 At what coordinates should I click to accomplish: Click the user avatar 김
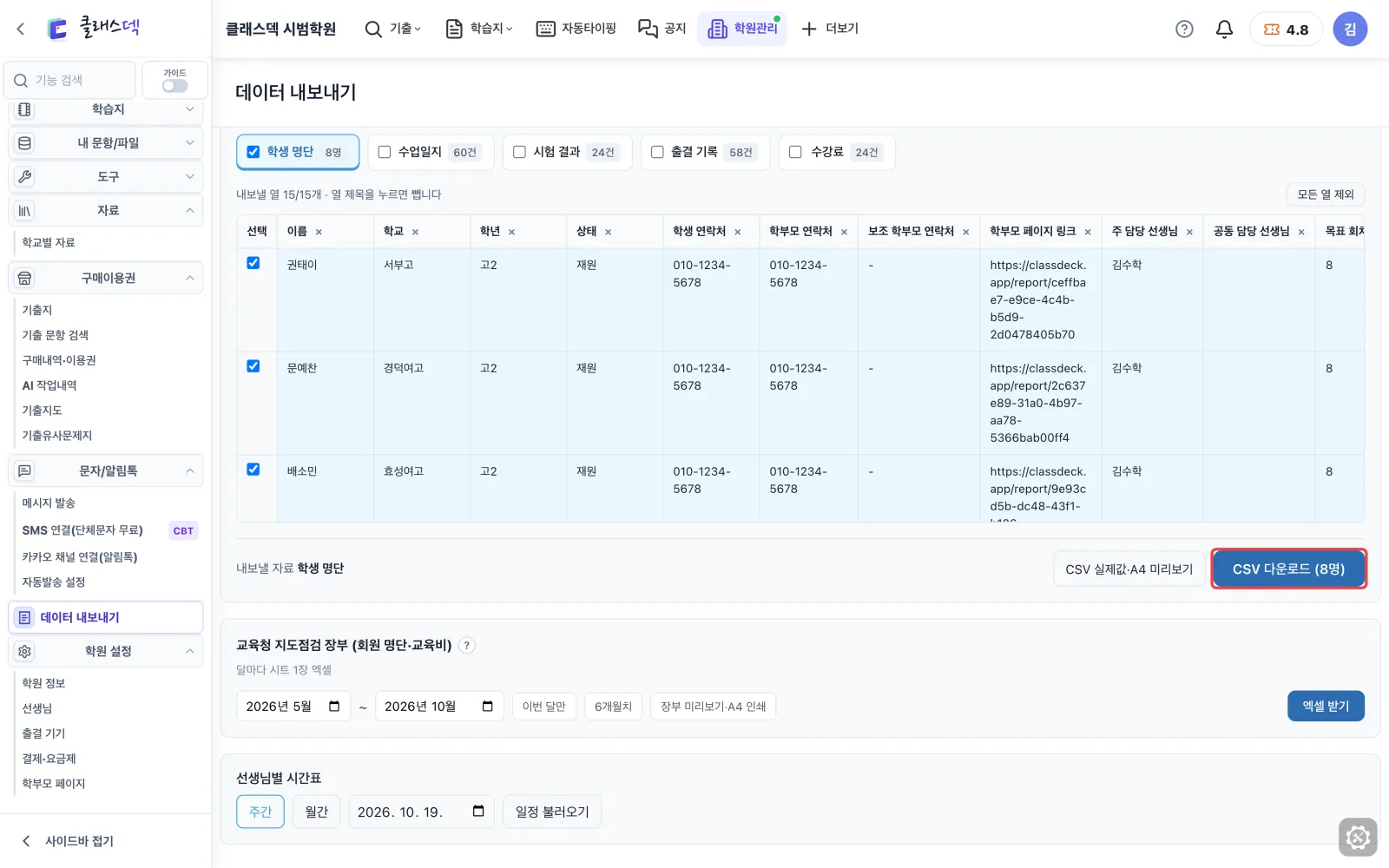[x=1350, y=29]
